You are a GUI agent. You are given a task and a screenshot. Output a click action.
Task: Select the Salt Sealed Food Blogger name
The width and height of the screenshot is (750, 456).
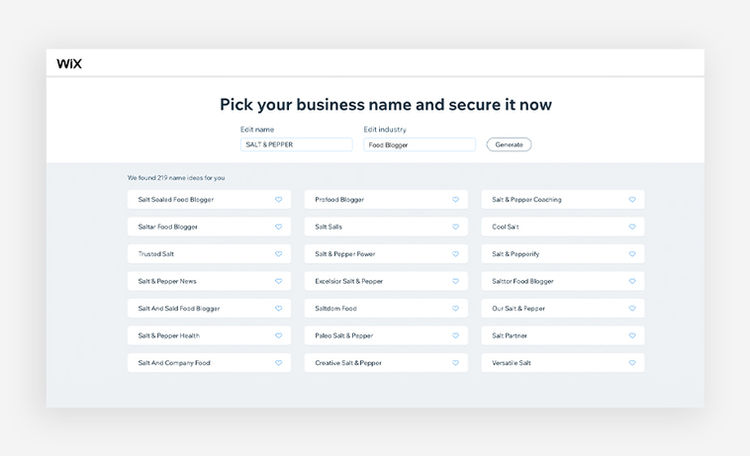pos(209,200)
